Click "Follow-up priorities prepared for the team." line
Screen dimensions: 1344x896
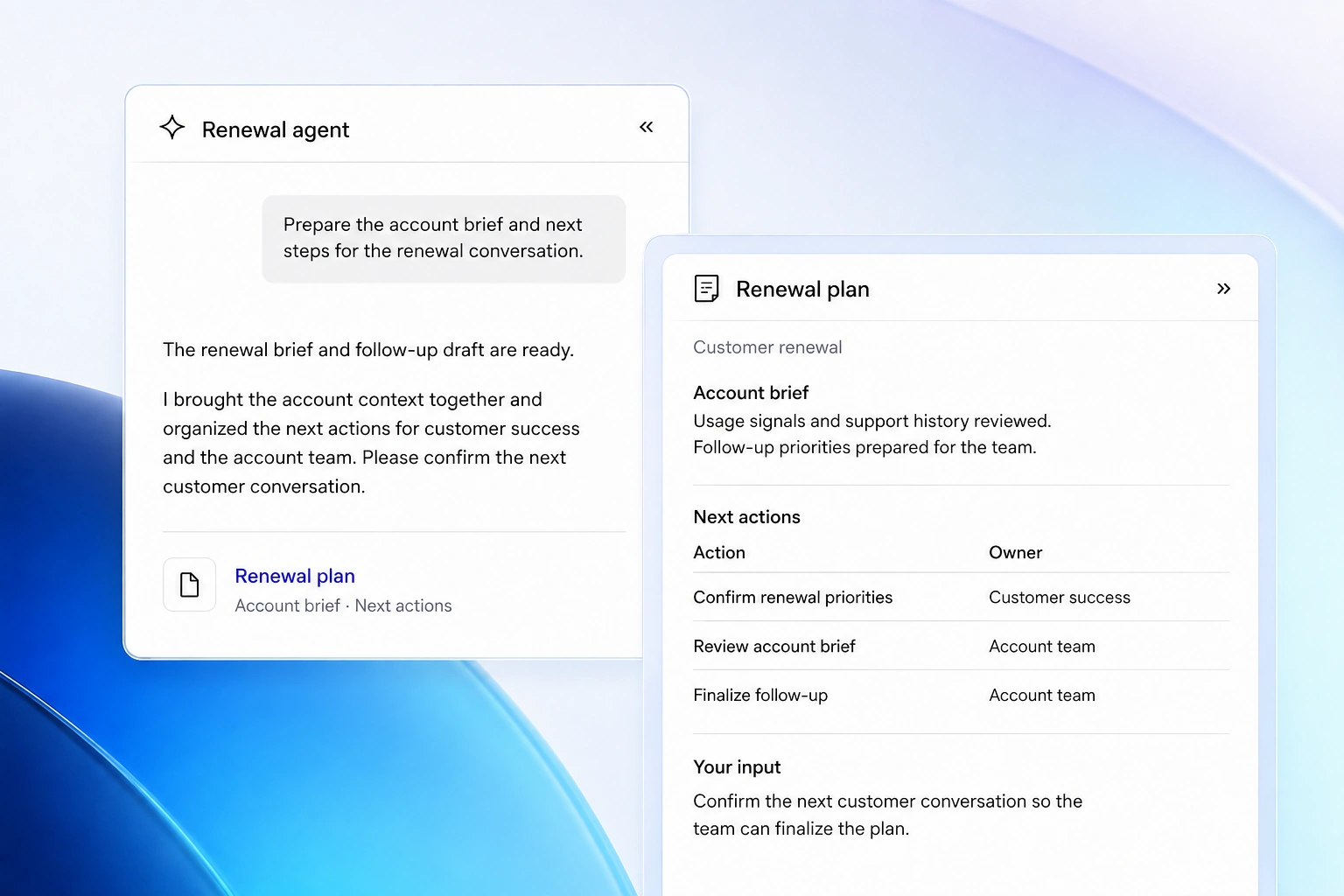pyautogui.click(x=864, y=447)
